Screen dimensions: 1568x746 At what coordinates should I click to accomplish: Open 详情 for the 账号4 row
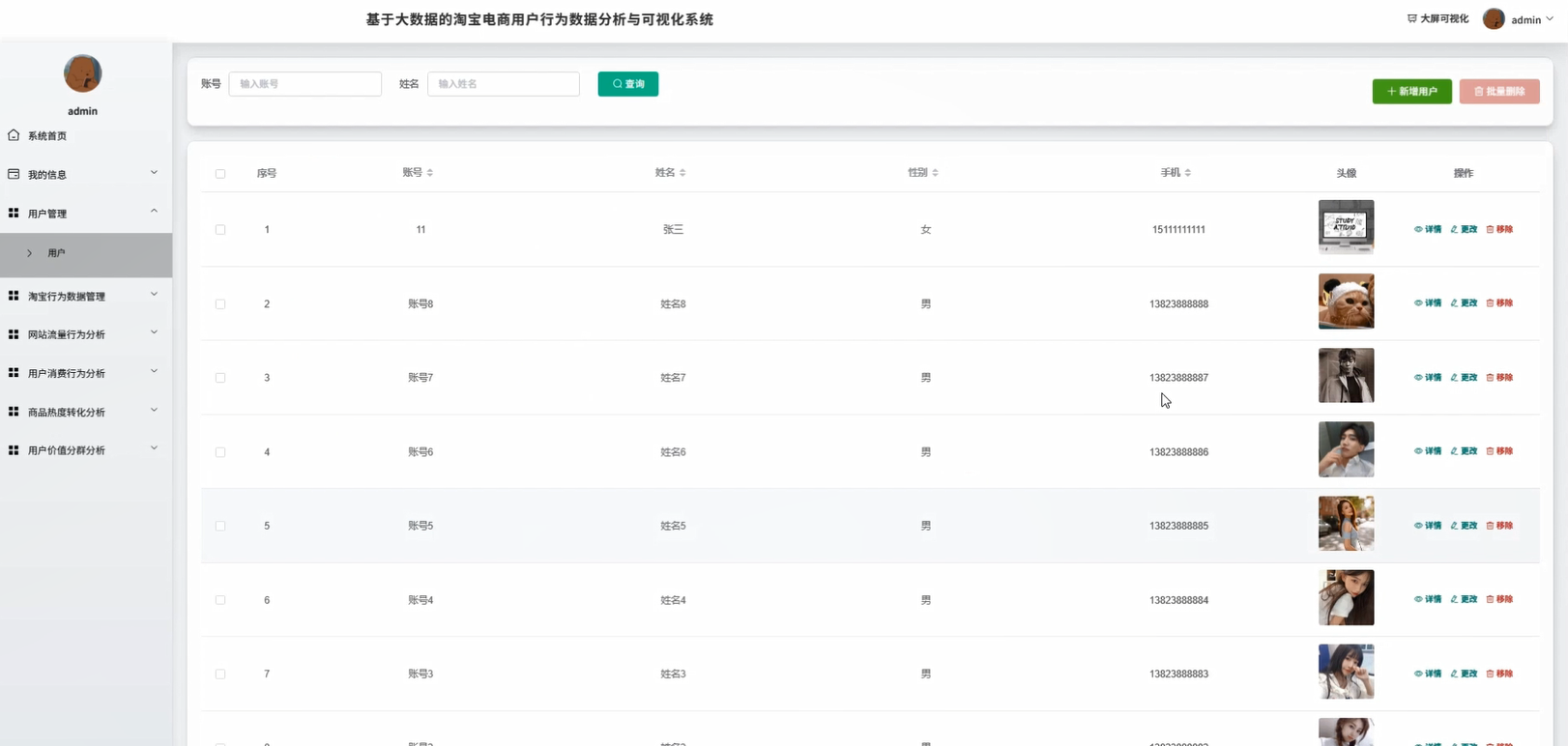1428,600
